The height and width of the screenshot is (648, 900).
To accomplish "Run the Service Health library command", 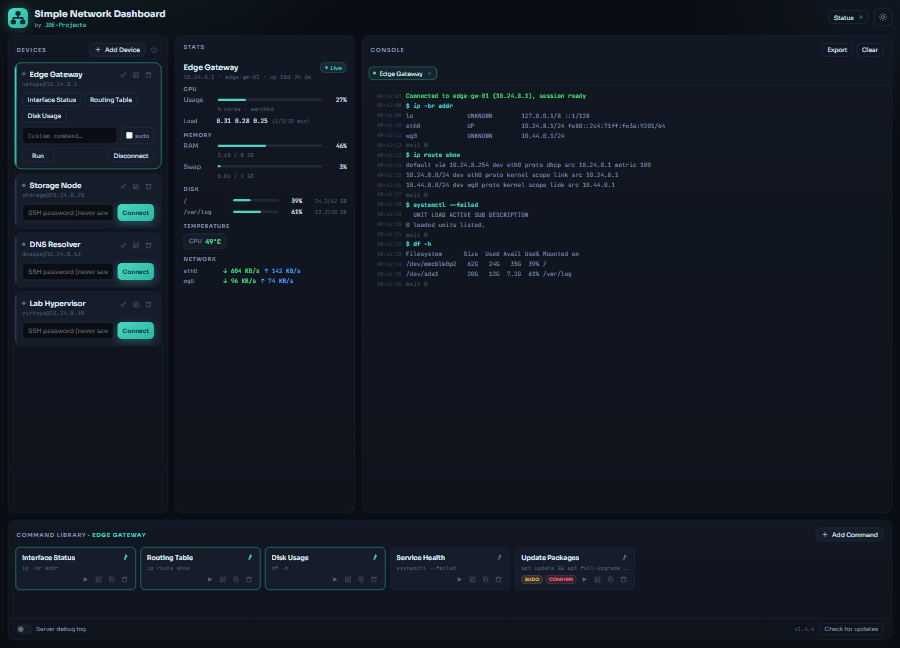I will click(x=460, y=580).
